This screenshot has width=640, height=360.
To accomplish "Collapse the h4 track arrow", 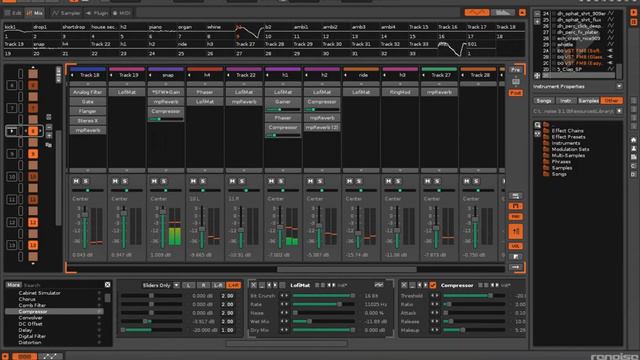I will [189, 75].
